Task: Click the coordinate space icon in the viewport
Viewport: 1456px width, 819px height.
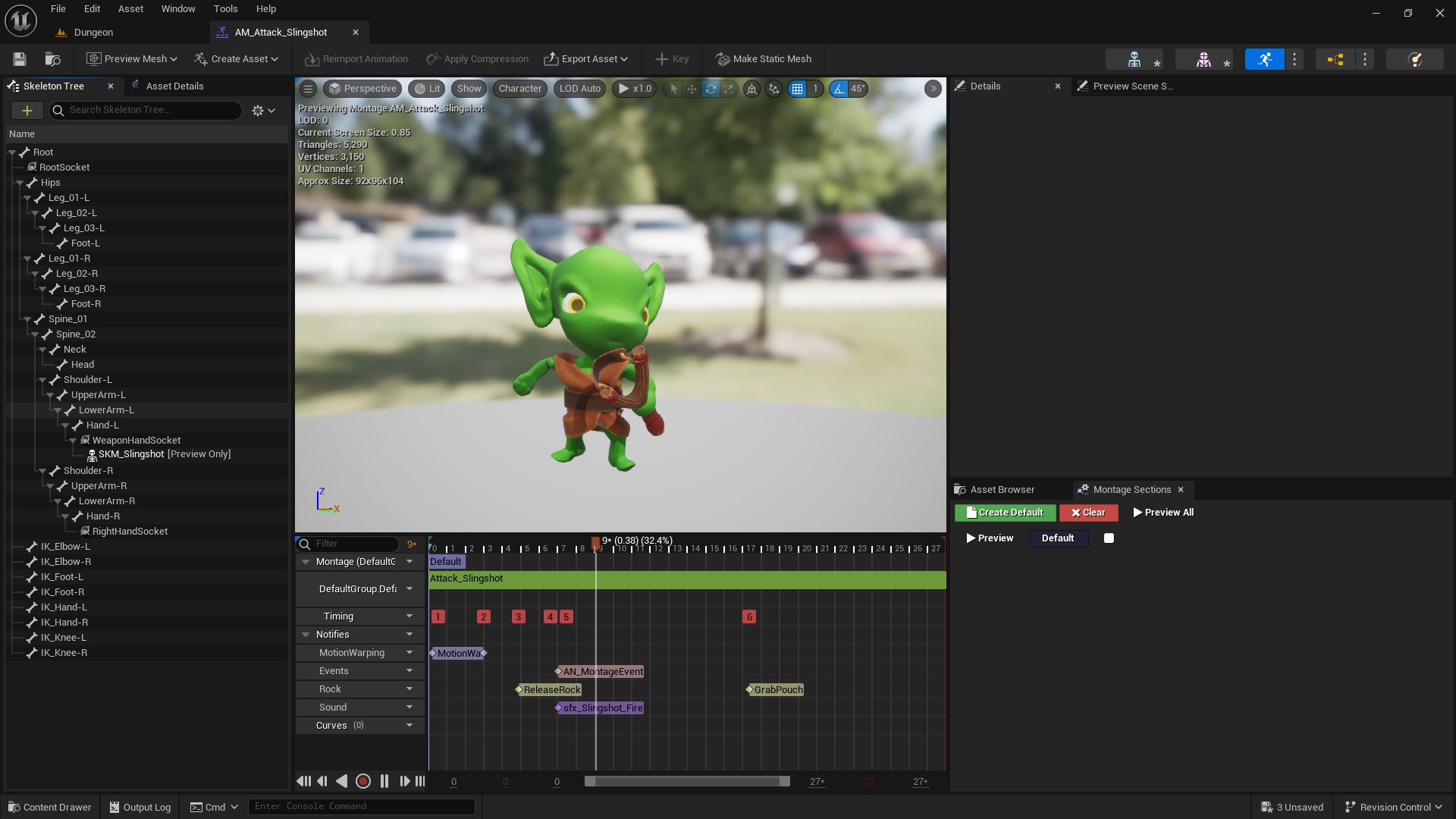Action: (x=752, y=89)
